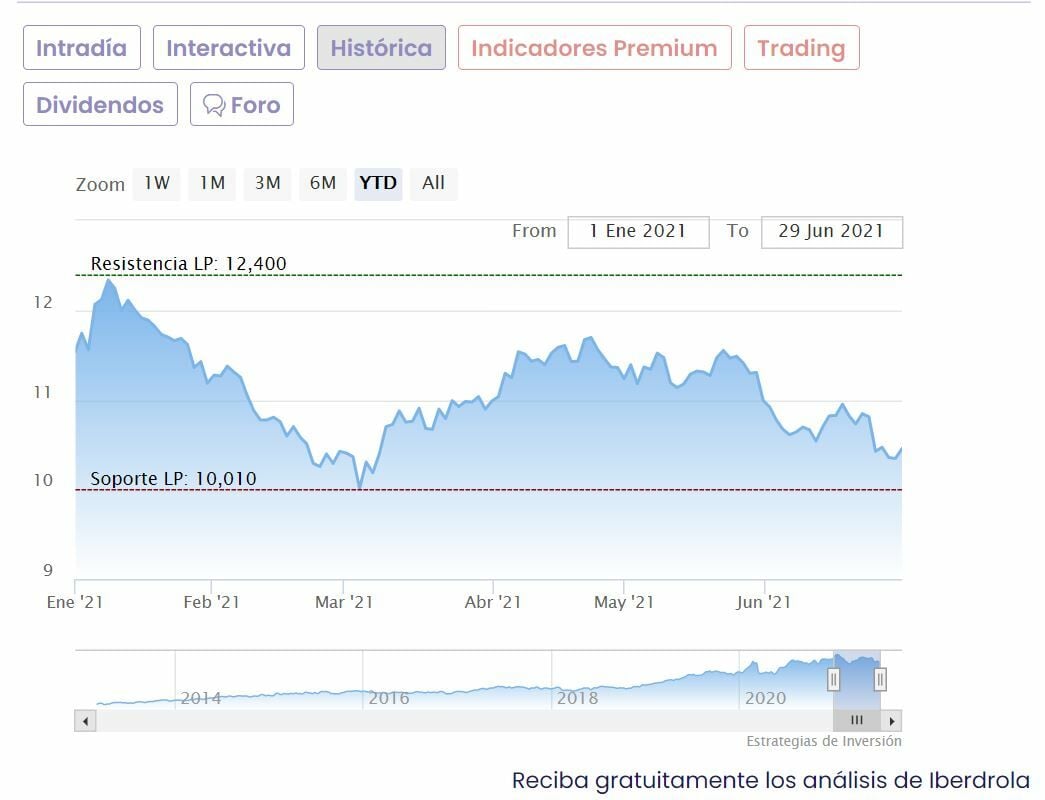This screenshot has height=800, width=1045.
Task: Set chart zoom to 1W
Action: [157, 183]
